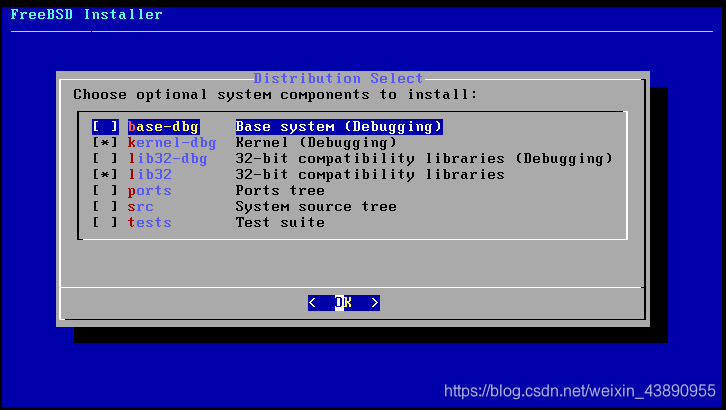This screenshot has height=410, width=726.
Task: Uncheck the lib32 checkbox
Action: [x=105, y=174]
